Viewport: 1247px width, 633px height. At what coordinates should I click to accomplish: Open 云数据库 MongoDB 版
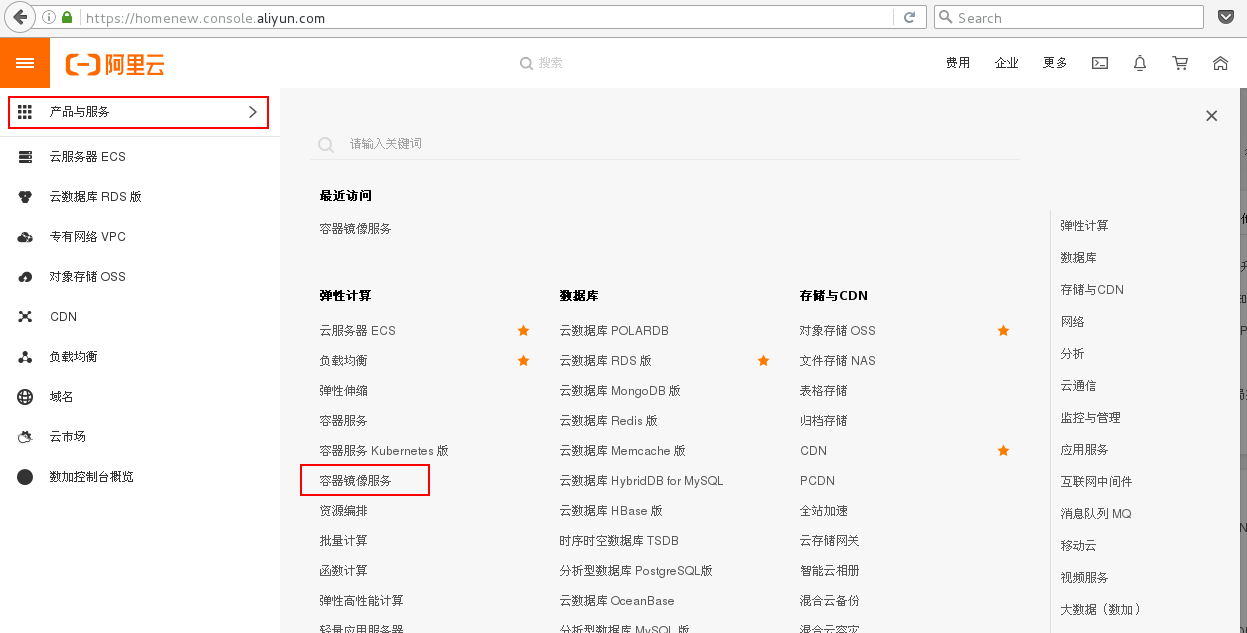[620, 391]
